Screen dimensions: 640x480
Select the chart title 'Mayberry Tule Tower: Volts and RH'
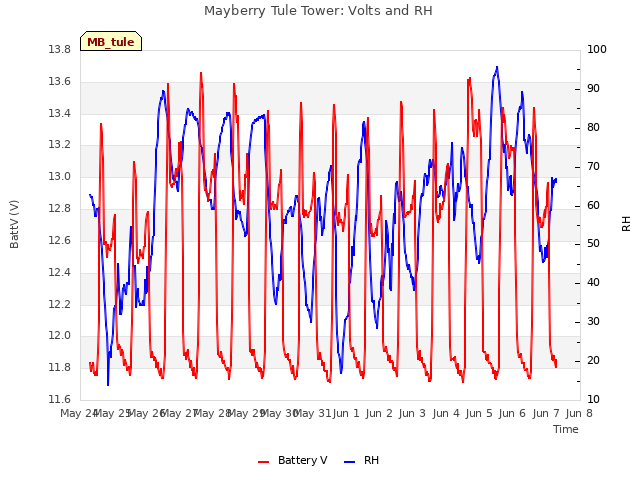click(x=318, y=11)
